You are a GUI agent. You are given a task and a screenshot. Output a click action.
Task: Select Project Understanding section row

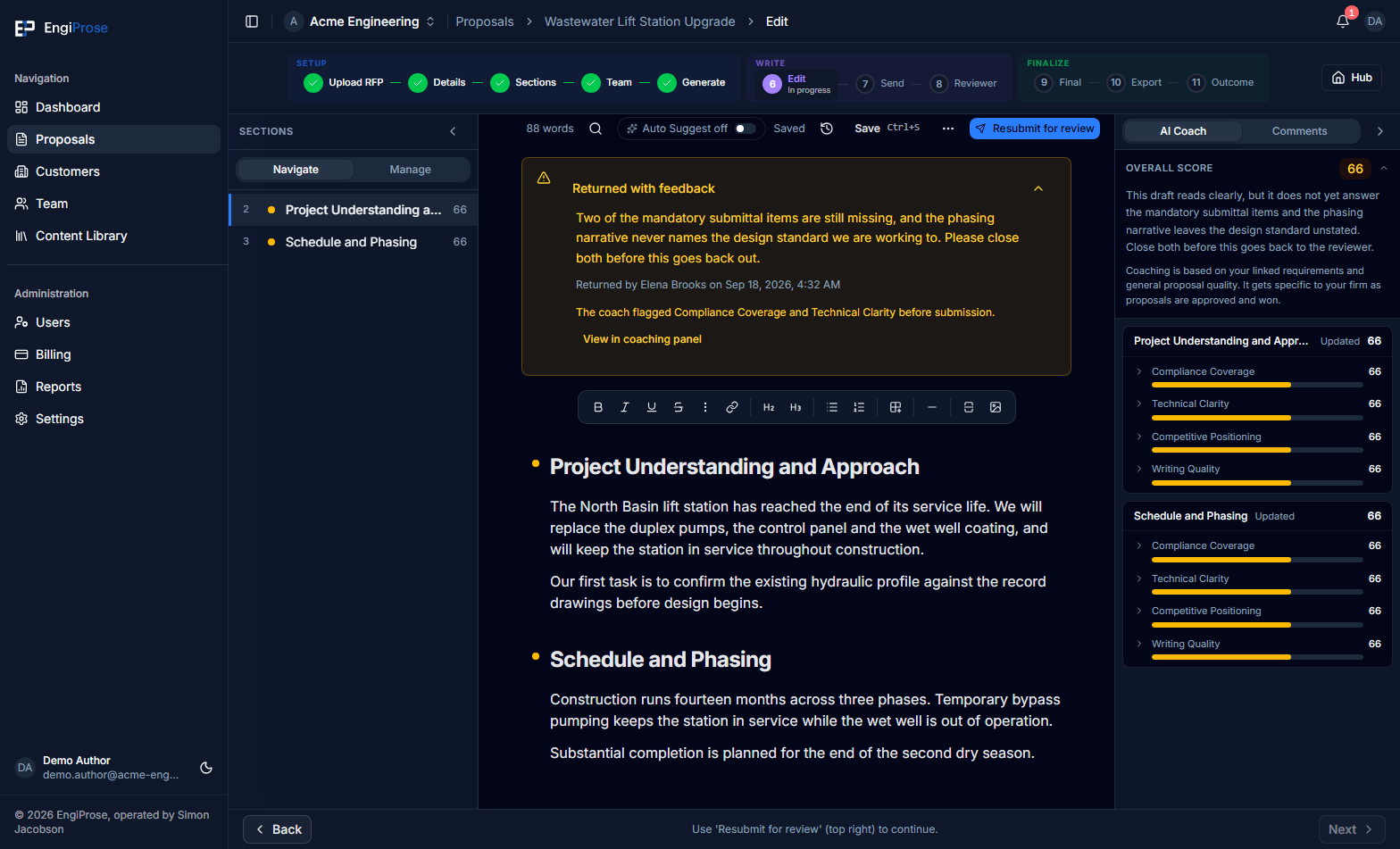[x=354, y=210]
